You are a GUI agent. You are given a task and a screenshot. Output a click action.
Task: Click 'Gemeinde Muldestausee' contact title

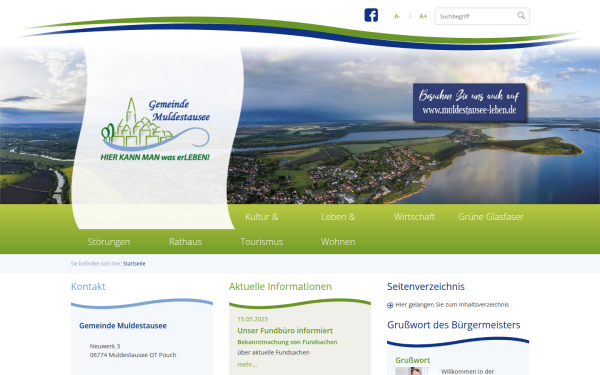coord(123,326)
